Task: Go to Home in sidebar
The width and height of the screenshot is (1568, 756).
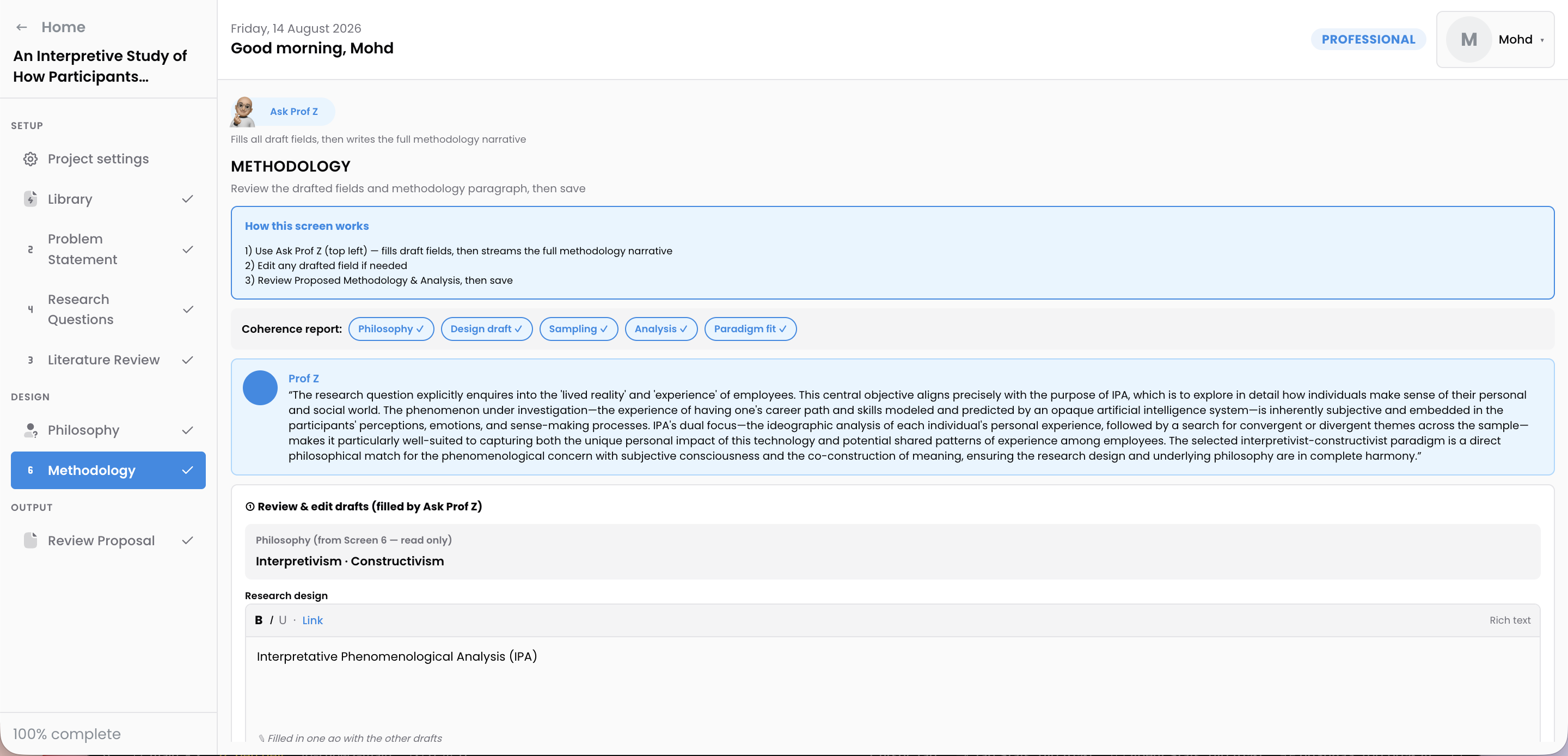Action: pos(63,27)
